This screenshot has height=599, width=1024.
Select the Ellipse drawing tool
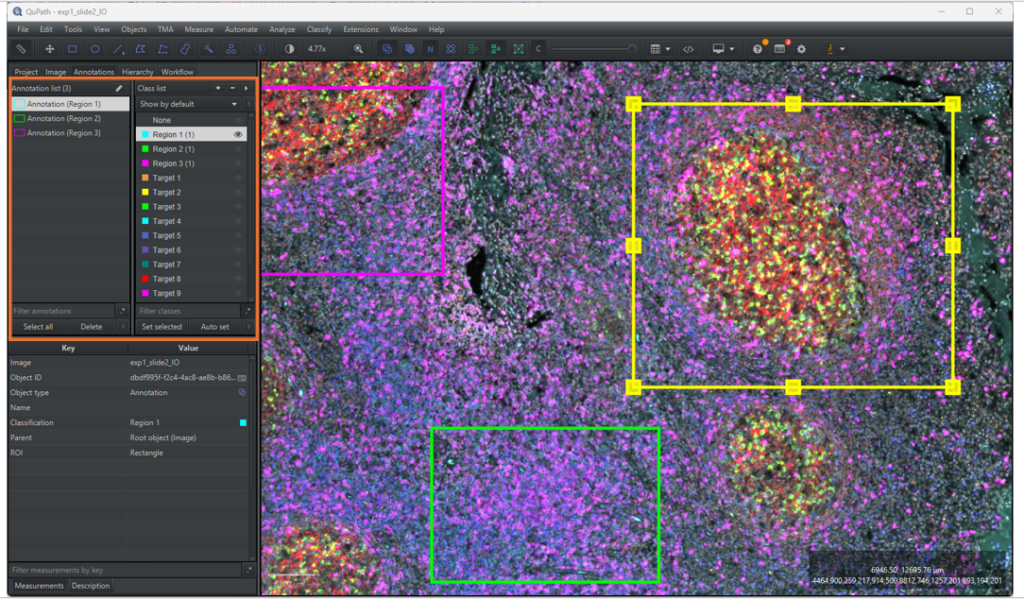(x=93, y=47)
